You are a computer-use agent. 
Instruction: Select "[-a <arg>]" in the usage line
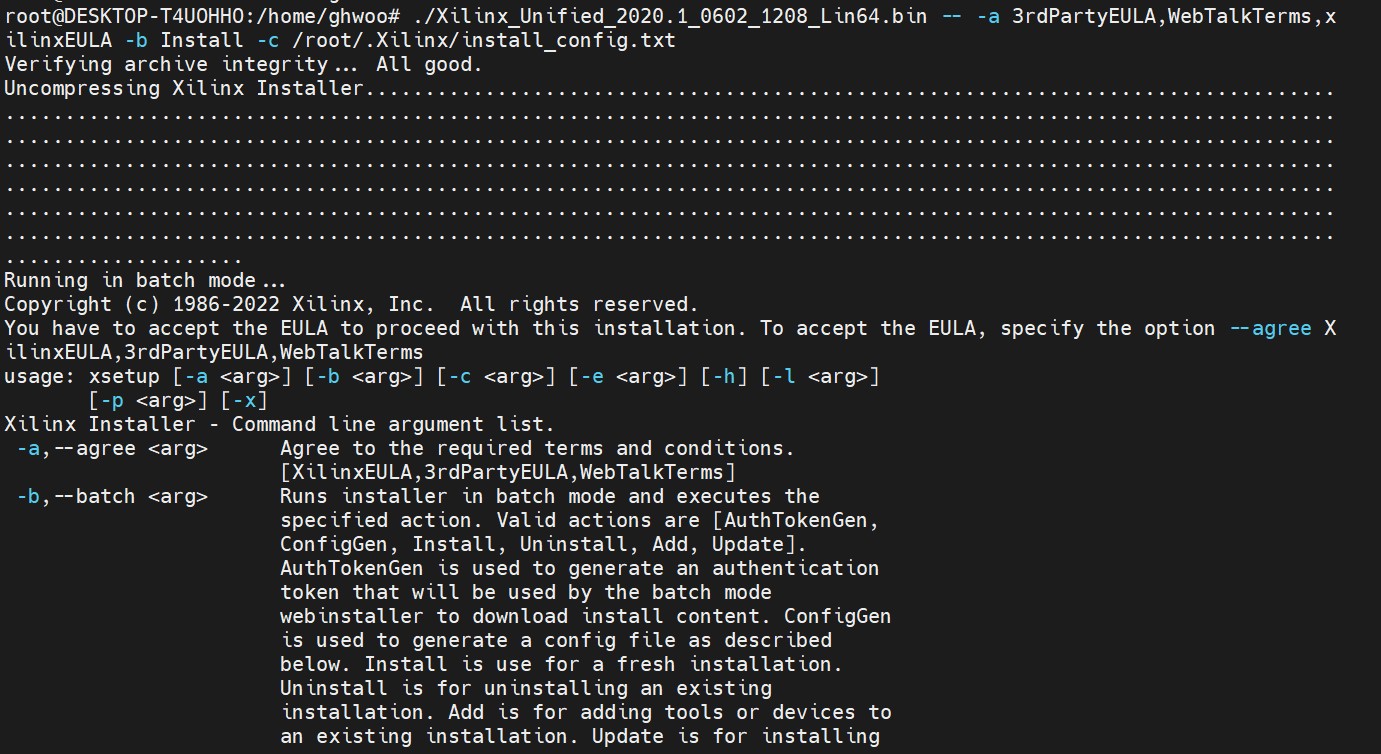[x=233, y=377]
